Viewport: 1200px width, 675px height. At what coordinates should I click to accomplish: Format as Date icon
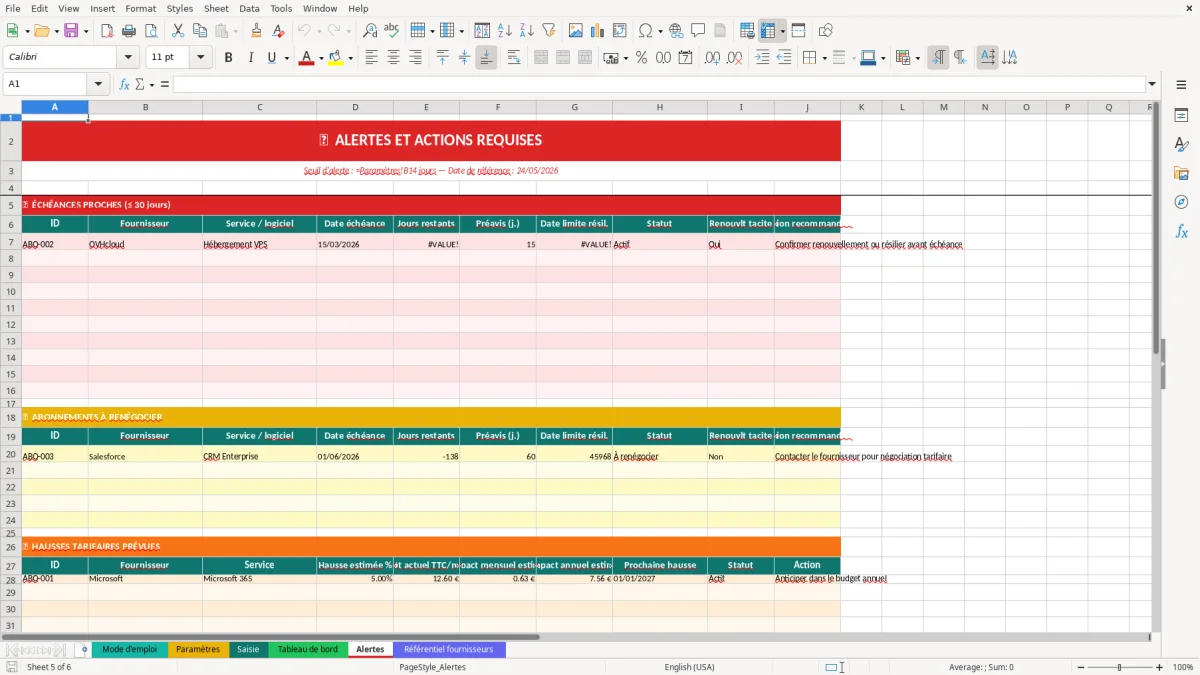coord(685,58)
